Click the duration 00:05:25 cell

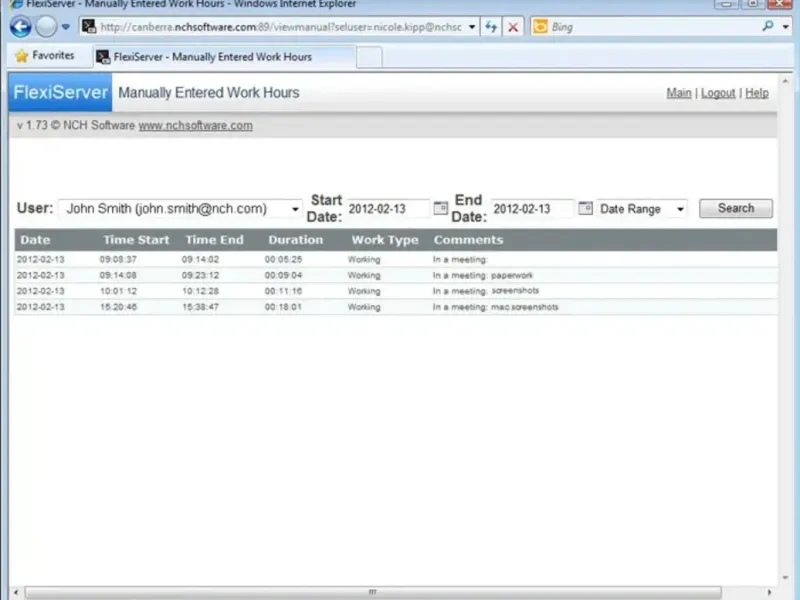coord(283,259)
